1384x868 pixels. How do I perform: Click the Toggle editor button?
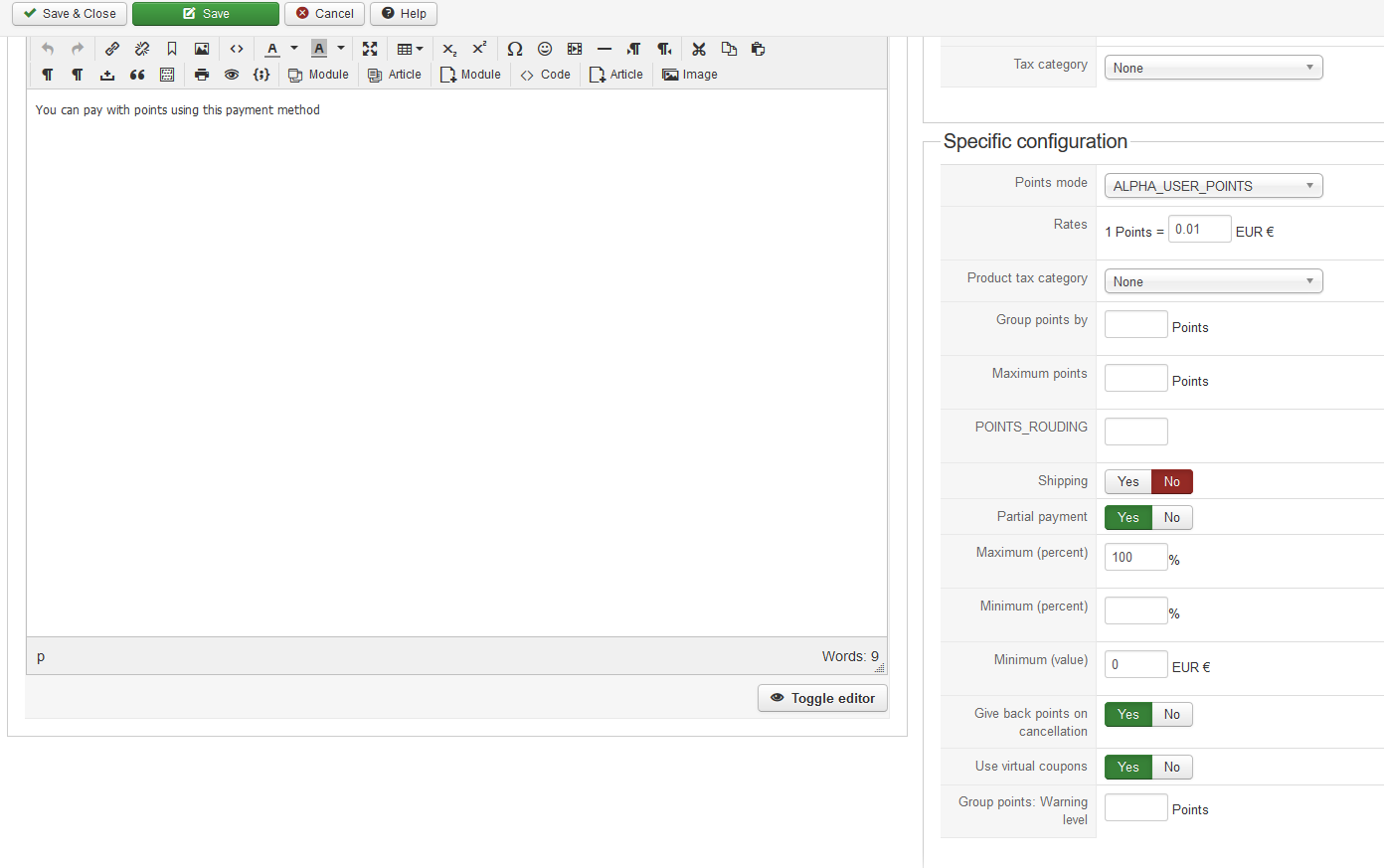[x=822, y=698]
